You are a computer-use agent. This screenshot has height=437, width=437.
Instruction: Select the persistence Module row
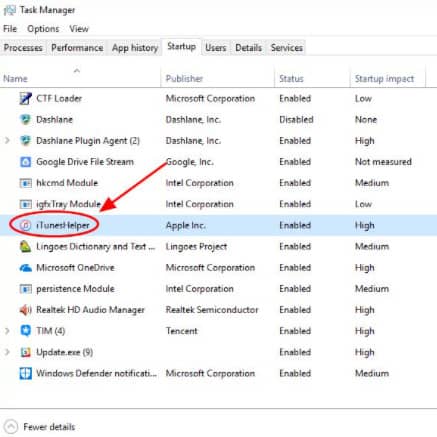click(218, 289)
